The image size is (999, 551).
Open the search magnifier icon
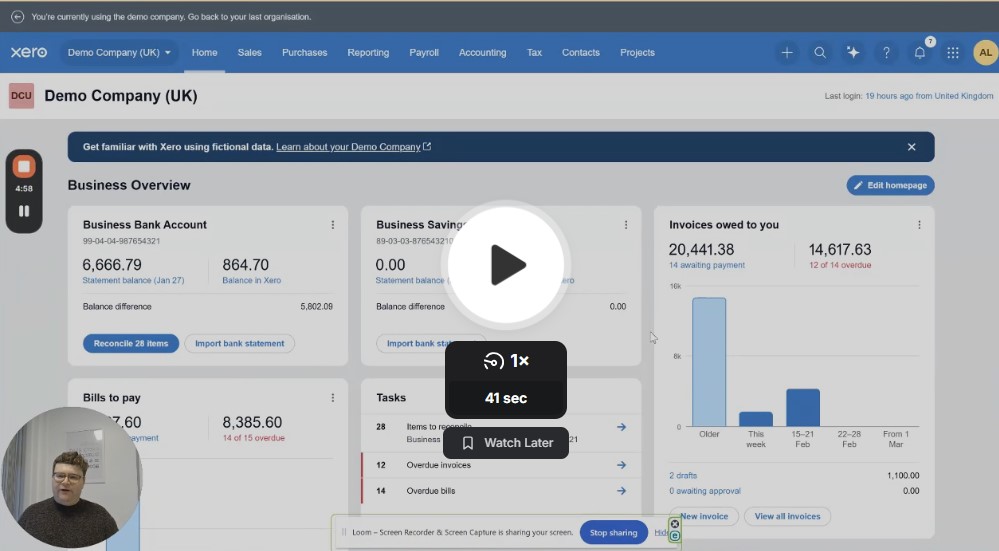820,53
